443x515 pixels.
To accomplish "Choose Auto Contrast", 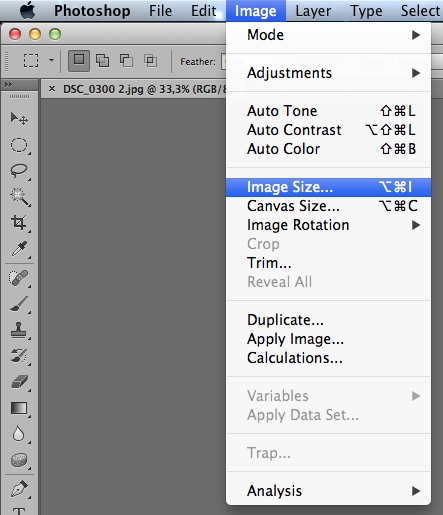I will click(x=328, y=130).
